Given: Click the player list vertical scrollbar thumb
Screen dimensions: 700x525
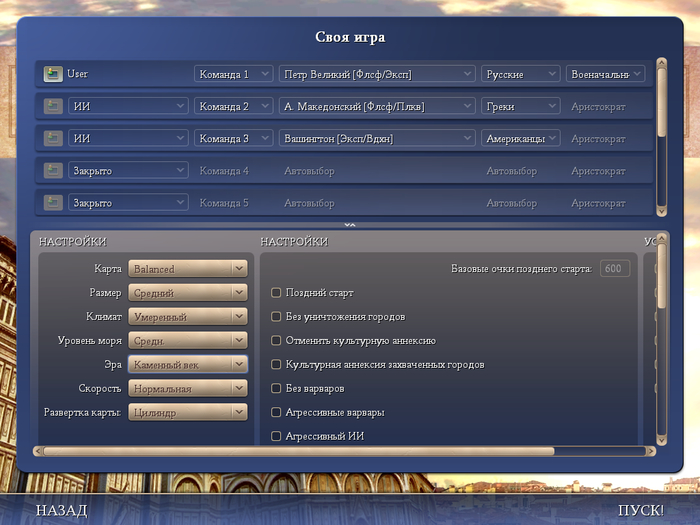Looking at the screenshot, I should tap(662, 102).
